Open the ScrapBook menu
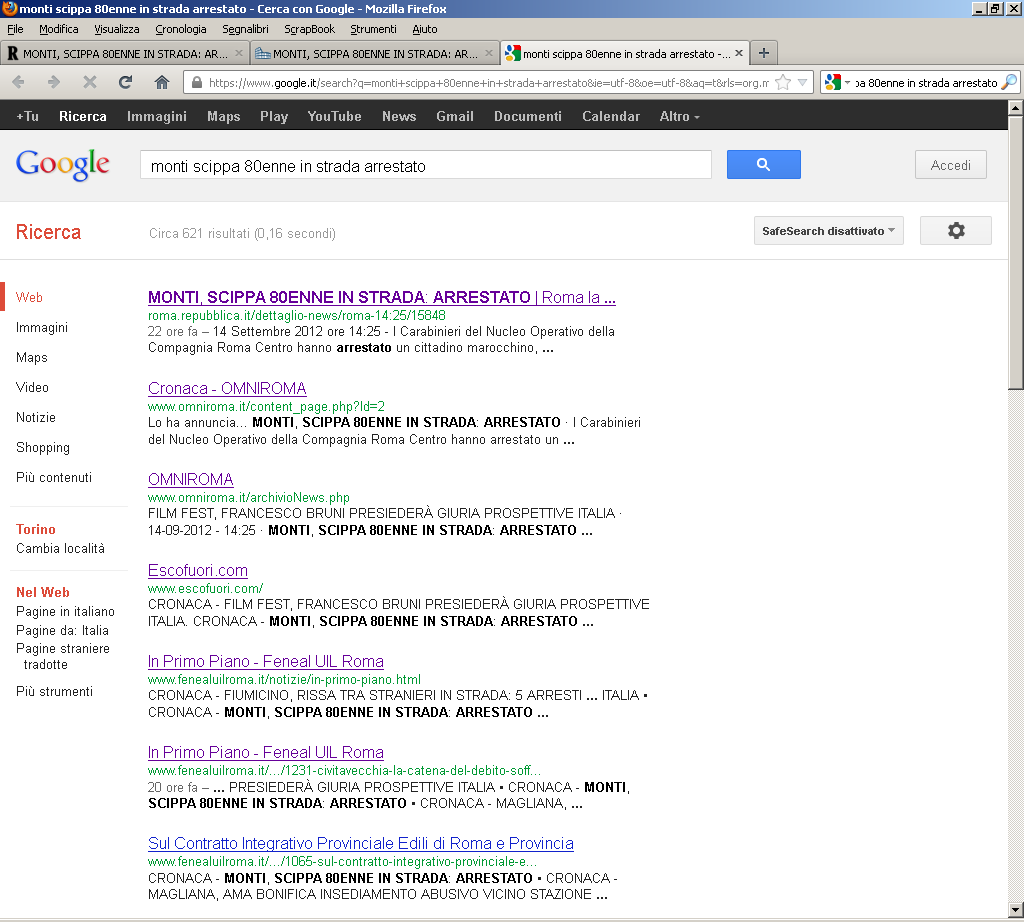The height and width of the screenshot is (923, 1024). point(310,29)
